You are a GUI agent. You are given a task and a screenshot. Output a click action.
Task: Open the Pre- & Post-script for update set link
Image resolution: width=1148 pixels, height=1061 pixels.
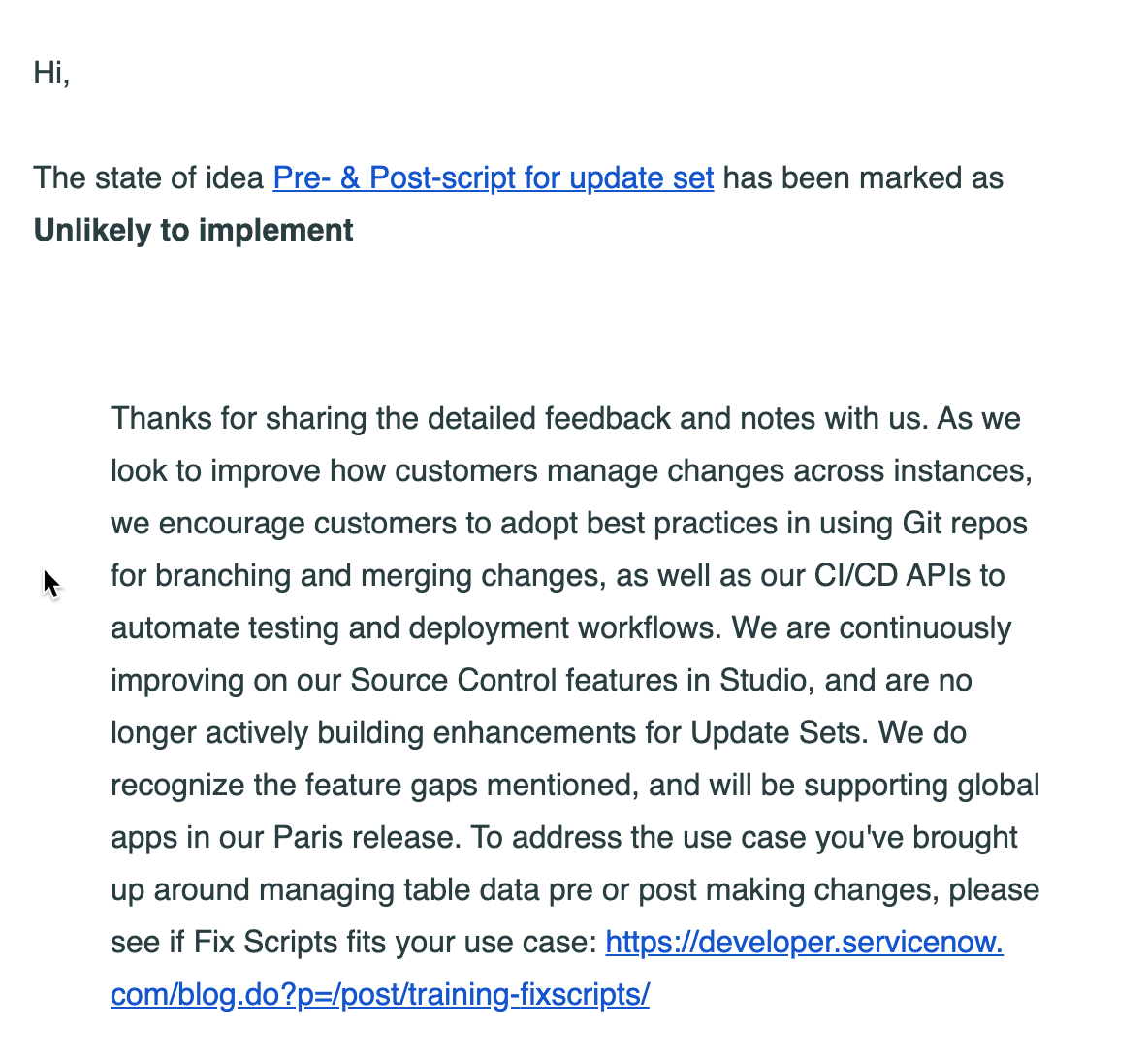[494, 177]
